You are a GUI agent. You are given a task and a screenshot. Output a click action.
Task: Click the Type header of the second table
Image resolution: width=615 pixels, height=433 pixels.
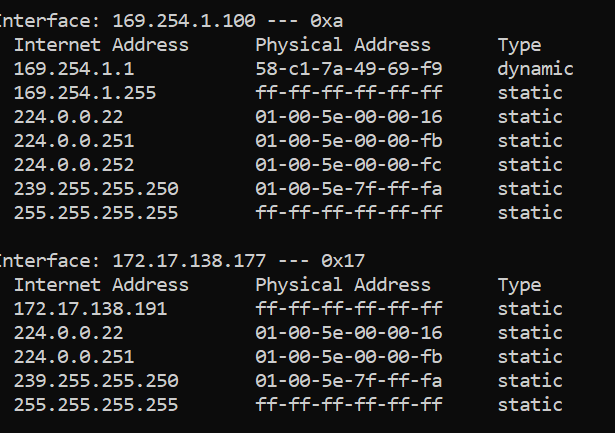tap(519, 285)
